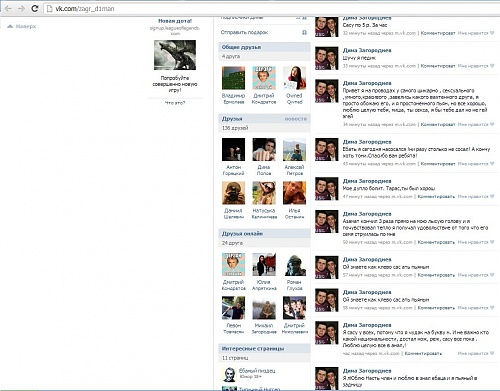Click the browser reload icon

pyautogui.click(x=34, y=8)
